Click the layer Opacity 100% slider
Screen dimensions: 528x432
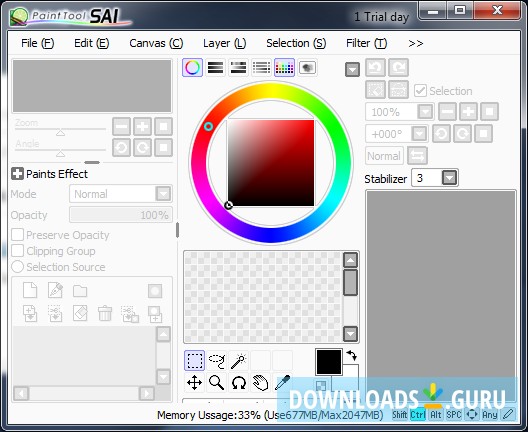pos(121,215)
